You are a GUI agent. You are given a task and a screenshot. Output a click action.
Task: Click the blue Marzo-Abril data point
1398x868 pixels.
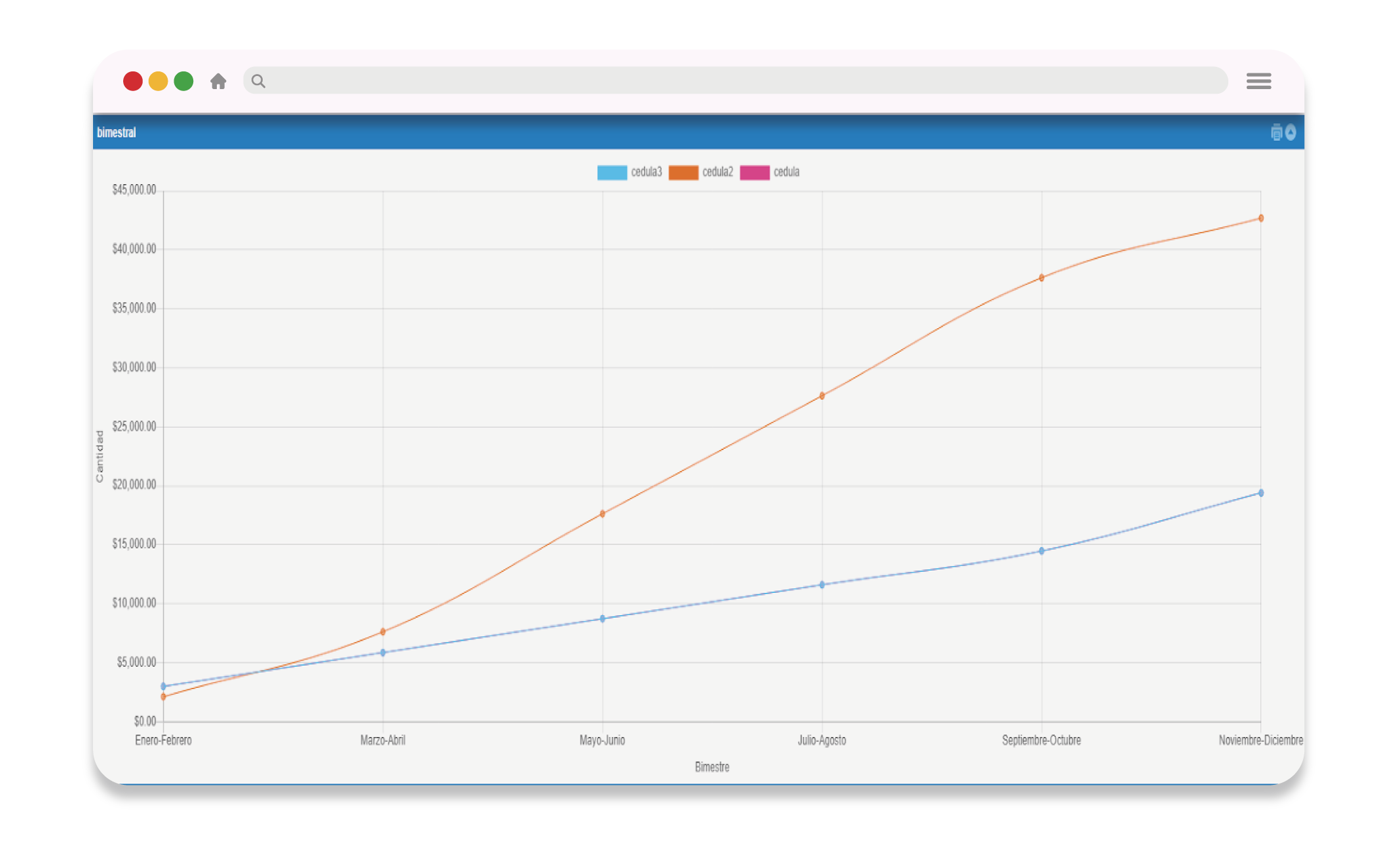coord(383,652)
